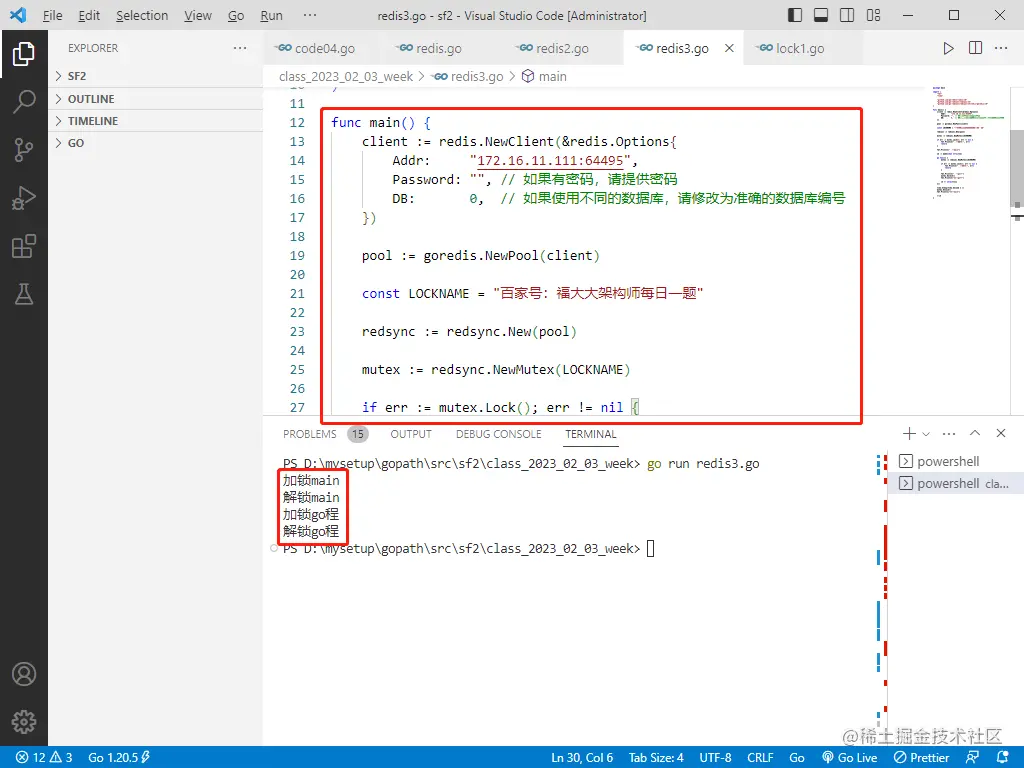Create a new terminal with plus icon
1024x768 pixels.
(x=908, y=434)
